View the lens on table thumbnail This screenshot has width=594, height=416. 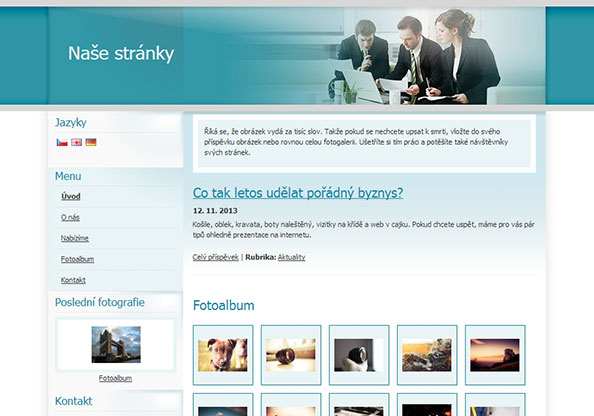(x=291, y=355)
